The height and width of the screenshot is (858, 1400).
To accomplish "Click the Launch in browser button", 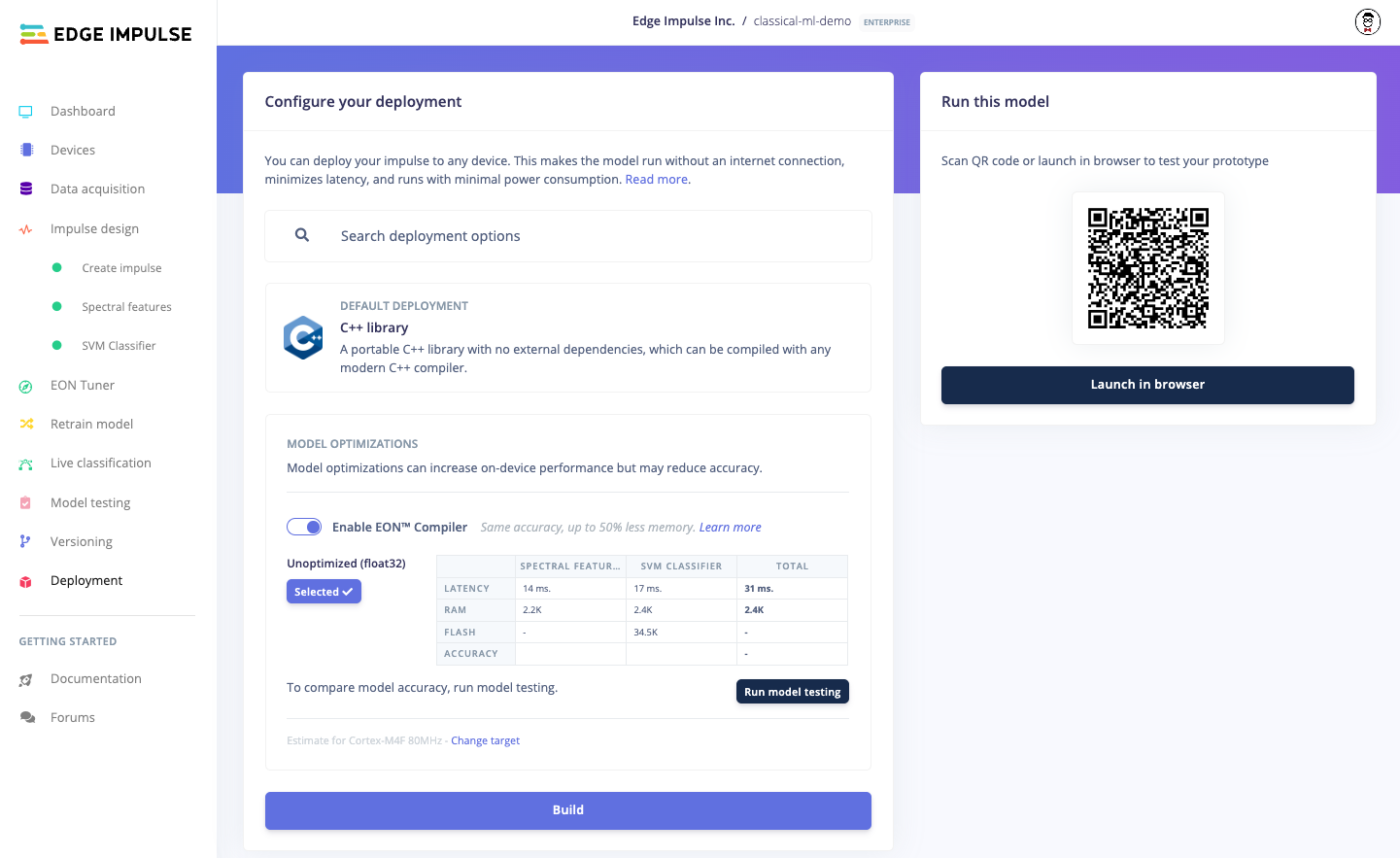I will tap(1147, 385).
